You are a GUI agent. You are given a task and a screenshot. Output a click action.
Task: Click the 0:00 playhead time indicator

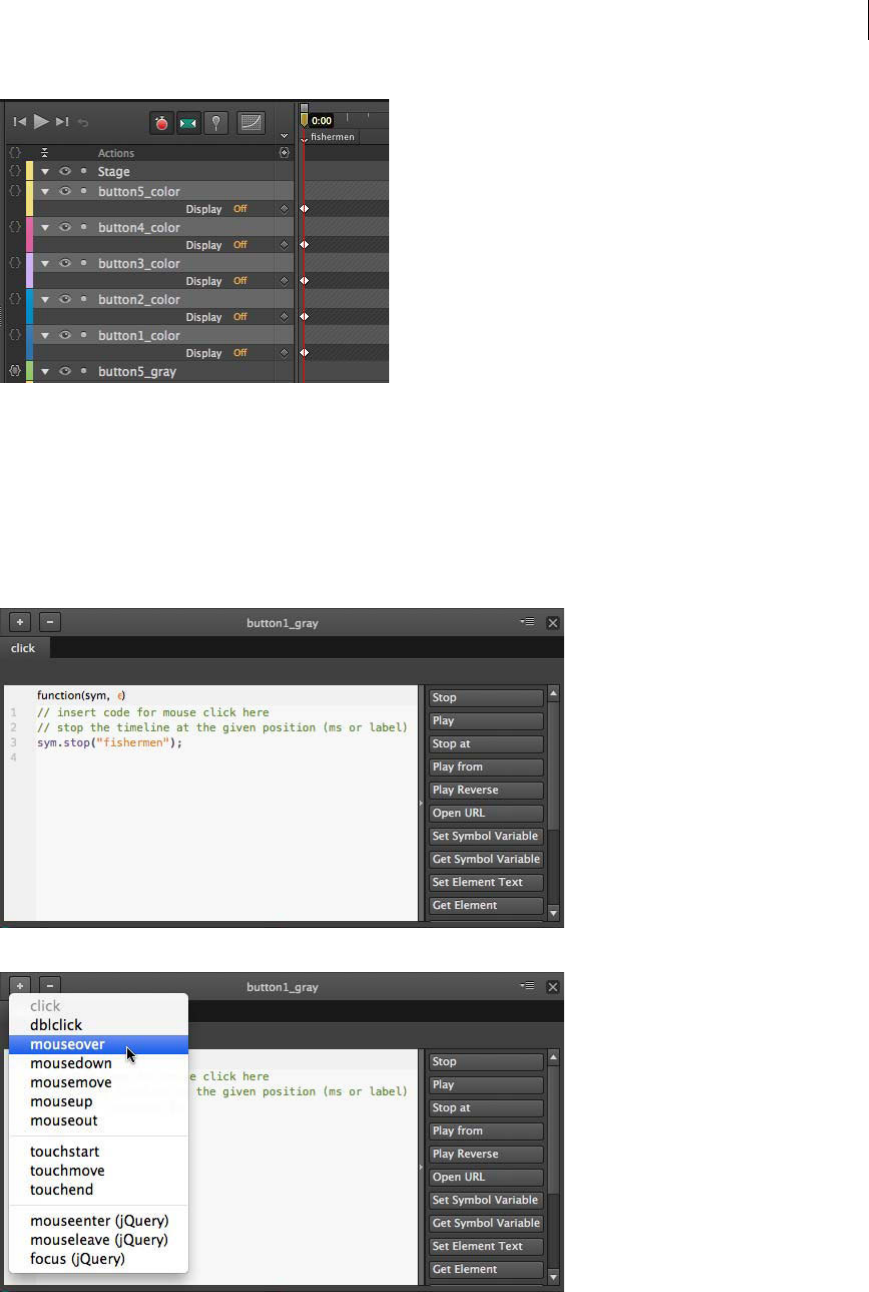coord(321,120)
